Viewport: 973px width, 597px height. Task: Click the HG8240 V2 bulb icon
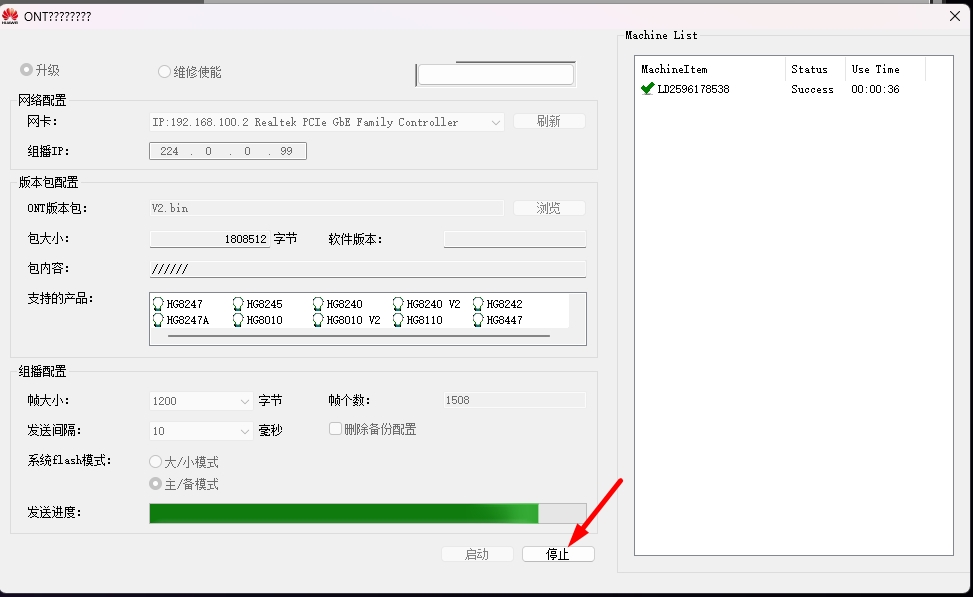(x=398, y=304)
